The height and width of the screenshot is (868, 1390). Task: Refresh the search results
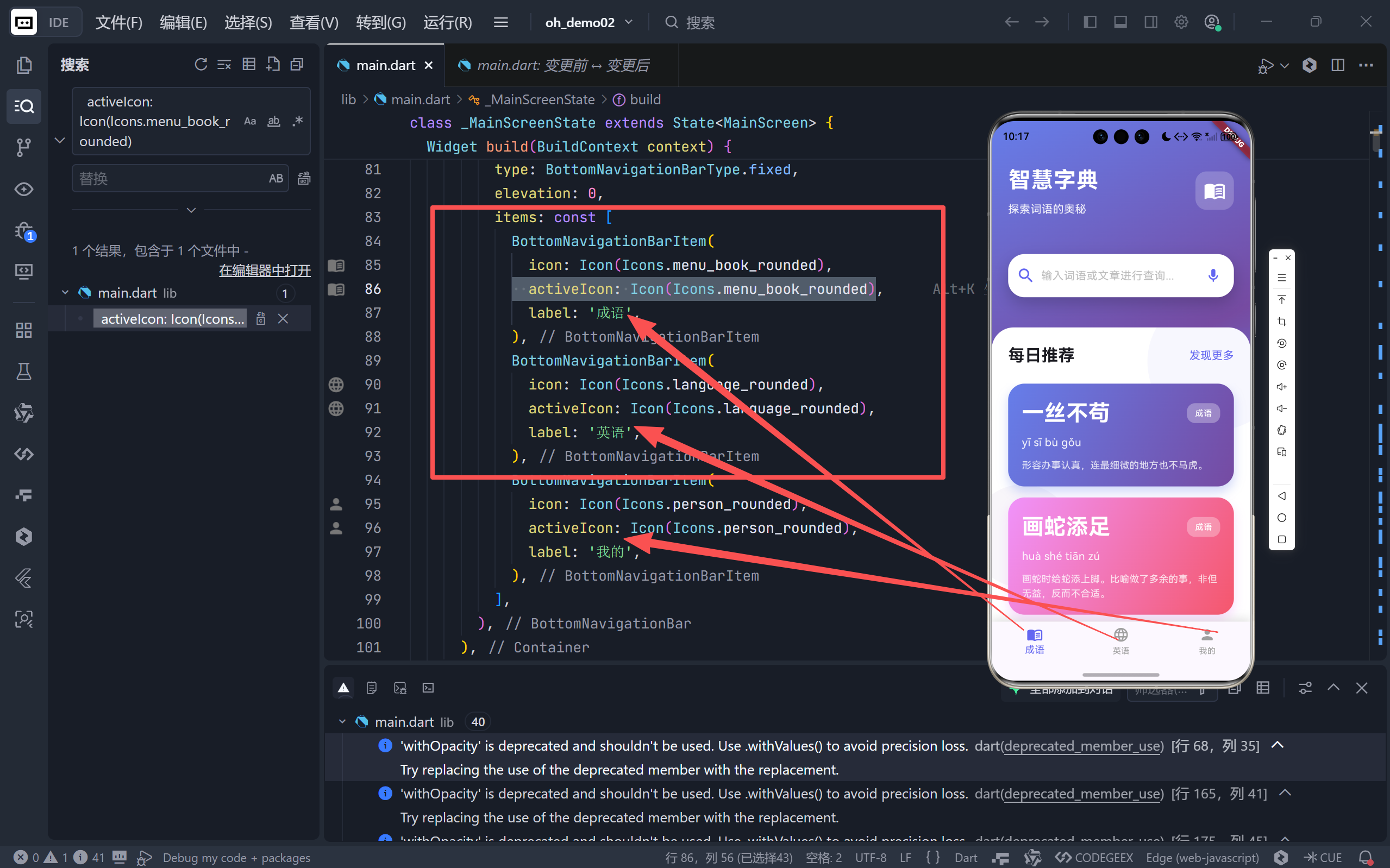pyautogui.click(x=201, y=64)
